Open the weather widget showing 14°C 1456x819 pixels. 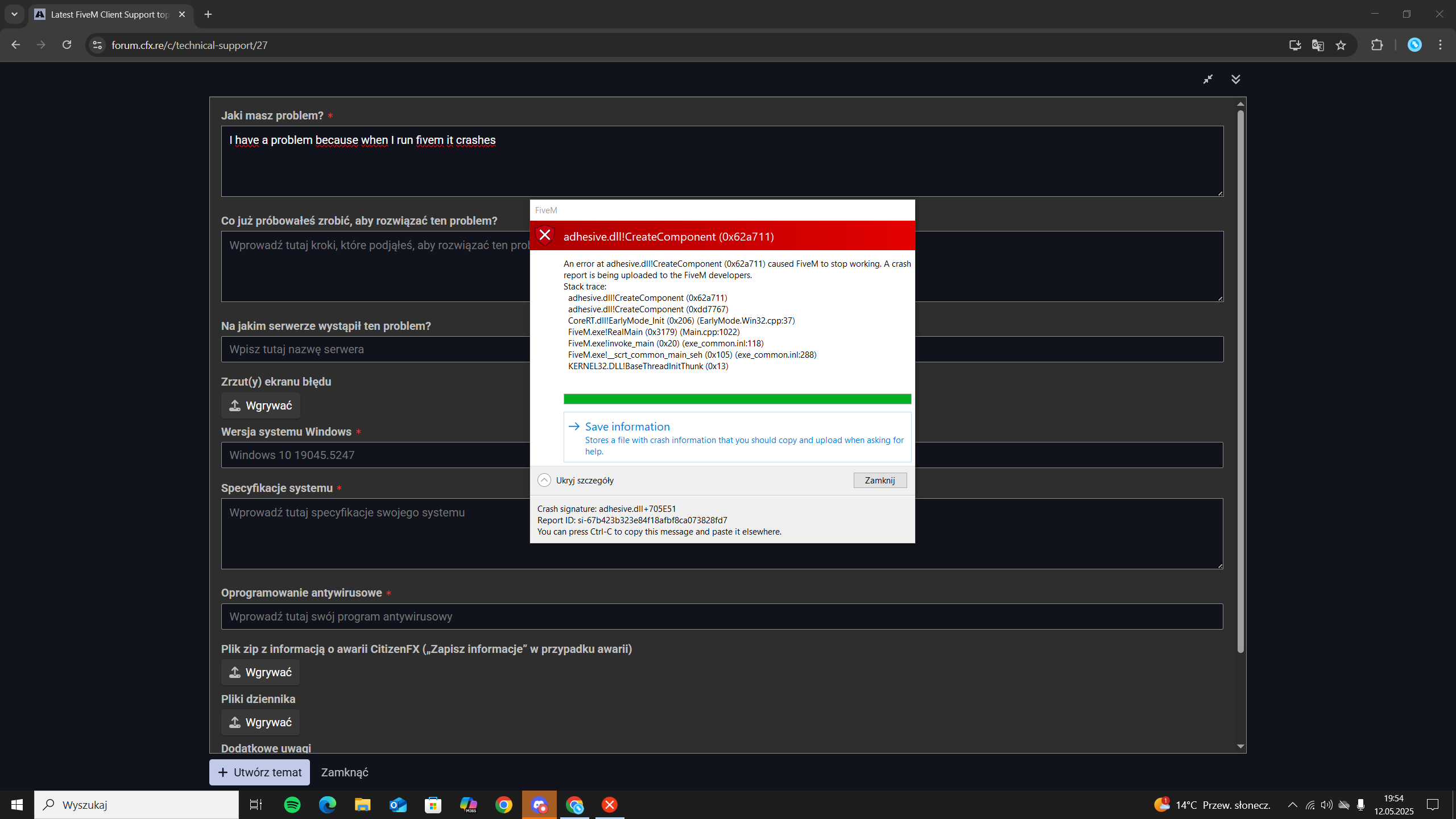click(1212, 805)
